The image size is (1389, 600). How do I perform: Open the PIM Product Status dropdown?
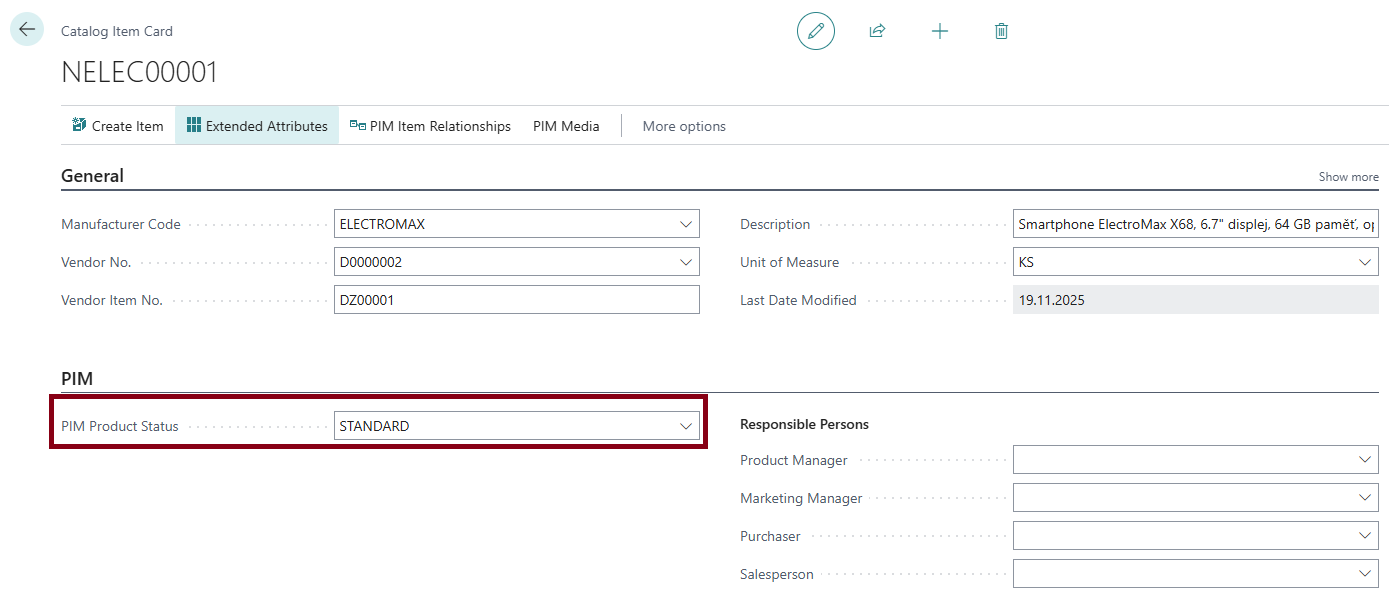tap(686, 425)
